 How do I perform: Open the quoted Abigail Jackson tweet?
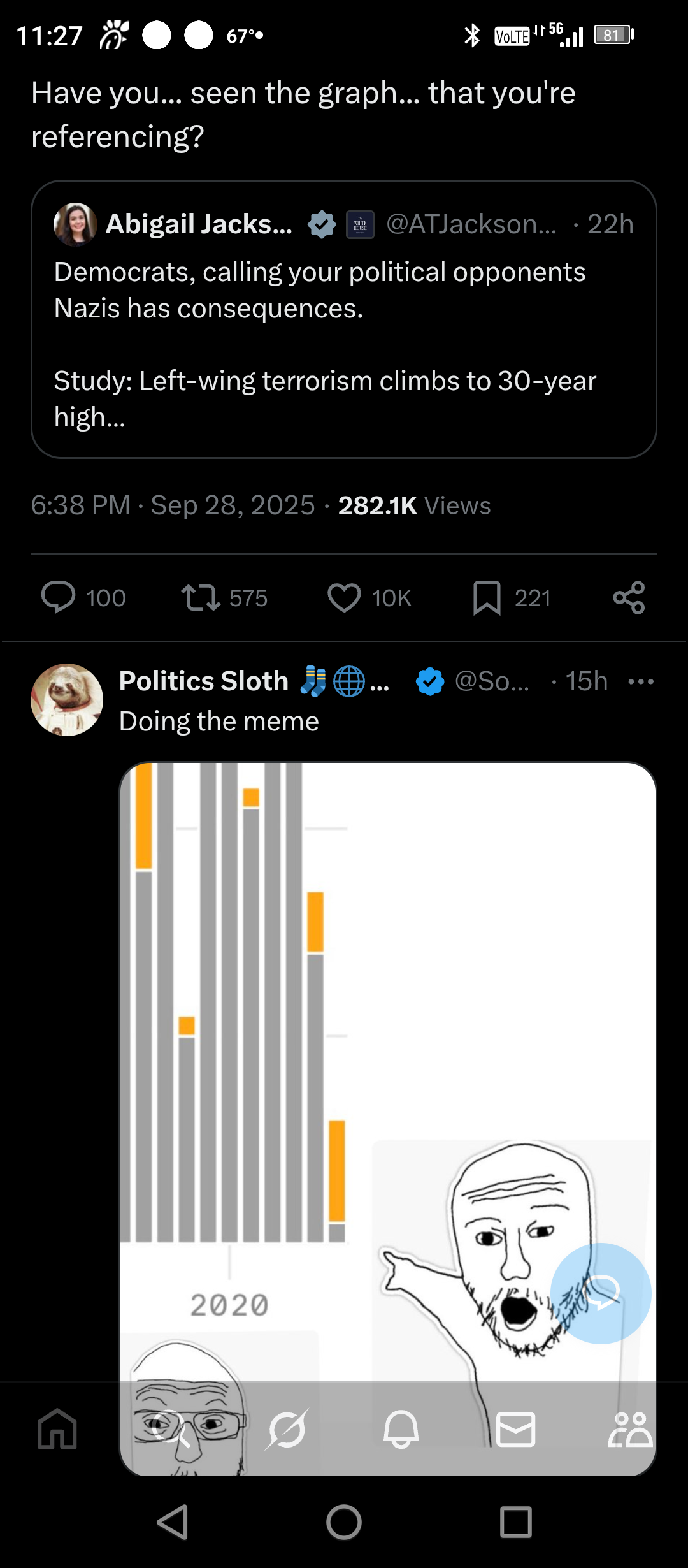pos(344,344)
